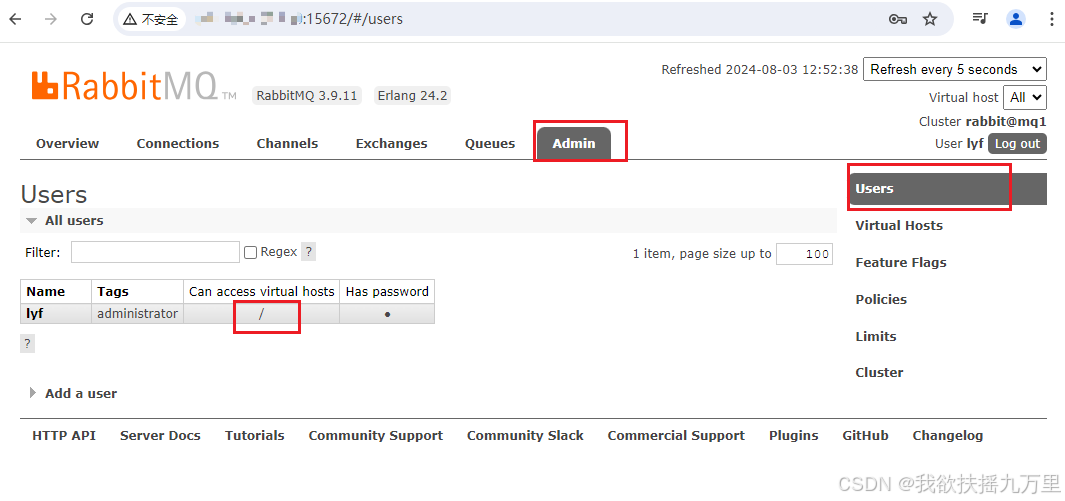This screenshot has width=1065, height=501.
Task: Open the Community Support footer link
Action: 376,436
